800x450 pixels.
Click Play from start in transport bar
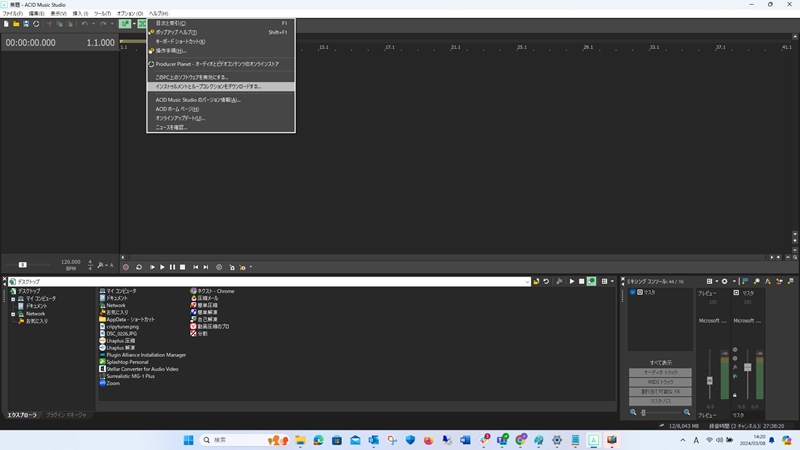point(152,267)
